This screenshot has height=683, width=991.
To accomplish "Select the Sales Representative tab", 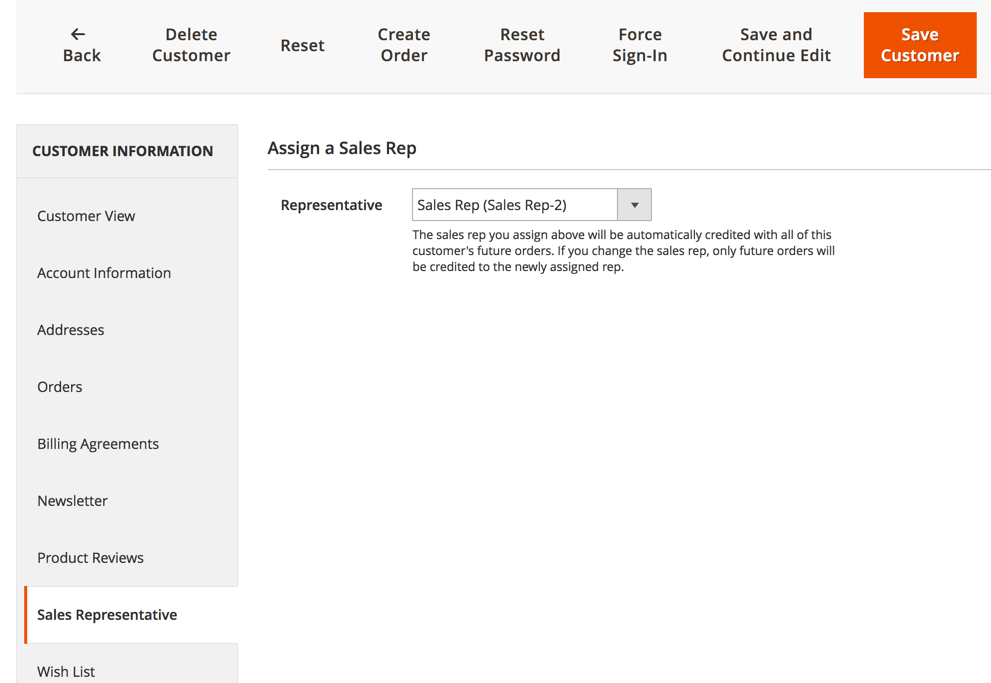I will (x=107, y=615).
